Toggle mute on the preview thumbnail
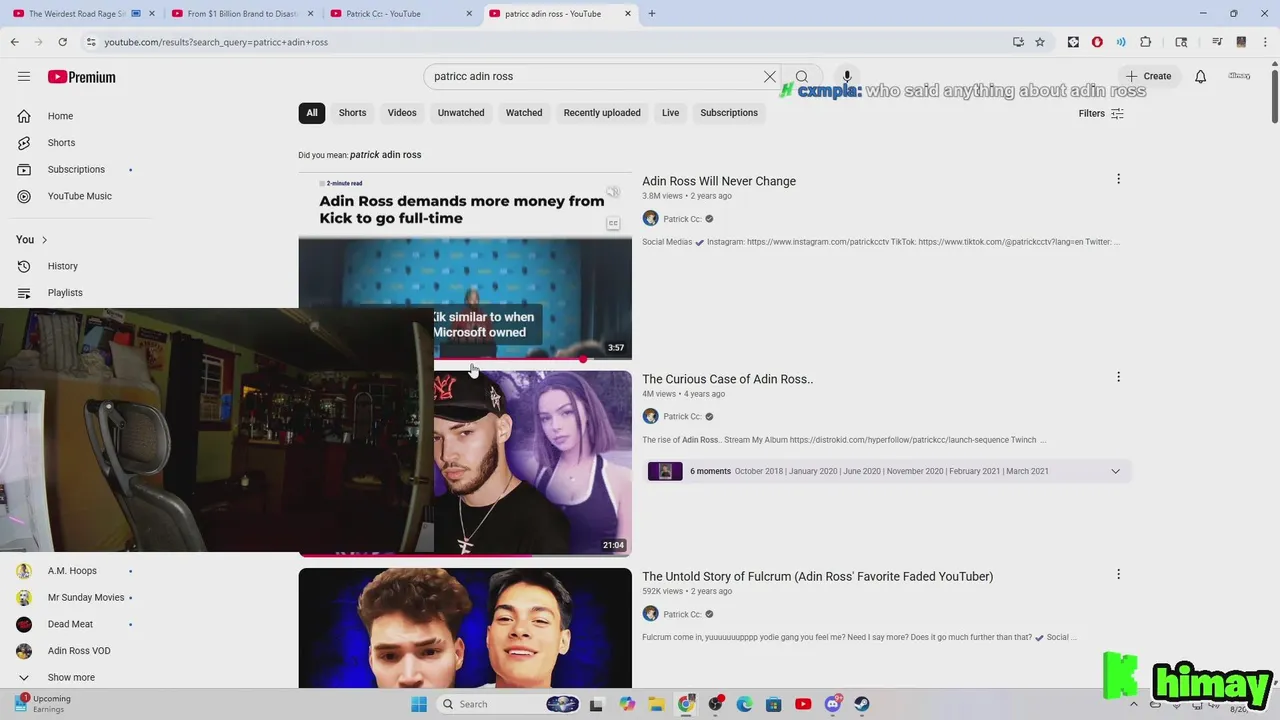Image resolution: width=1280 pixels, height=720 pixels. tap(613, 193)
